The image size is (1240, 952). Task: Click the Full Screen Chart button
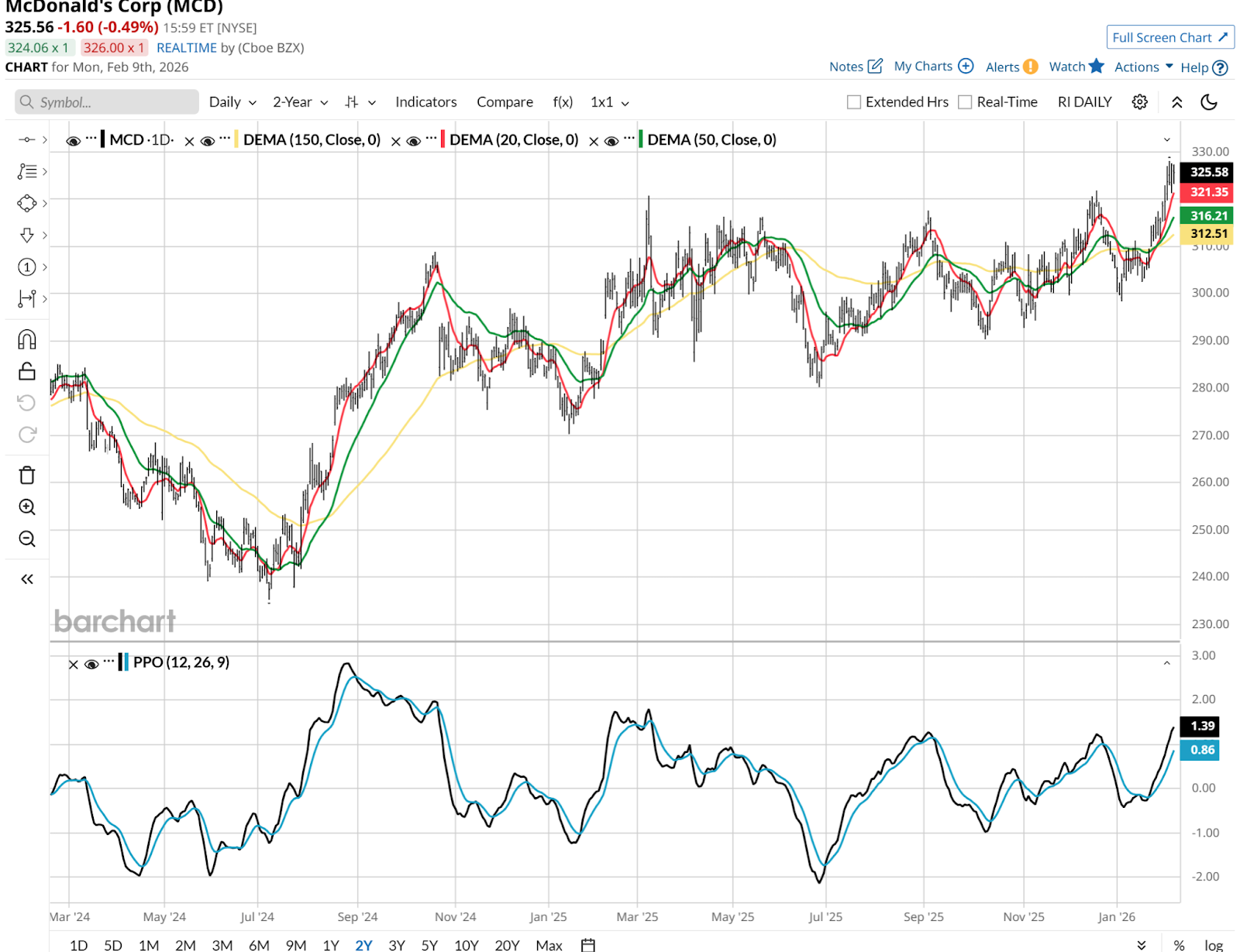click(x=1169, y=37)
